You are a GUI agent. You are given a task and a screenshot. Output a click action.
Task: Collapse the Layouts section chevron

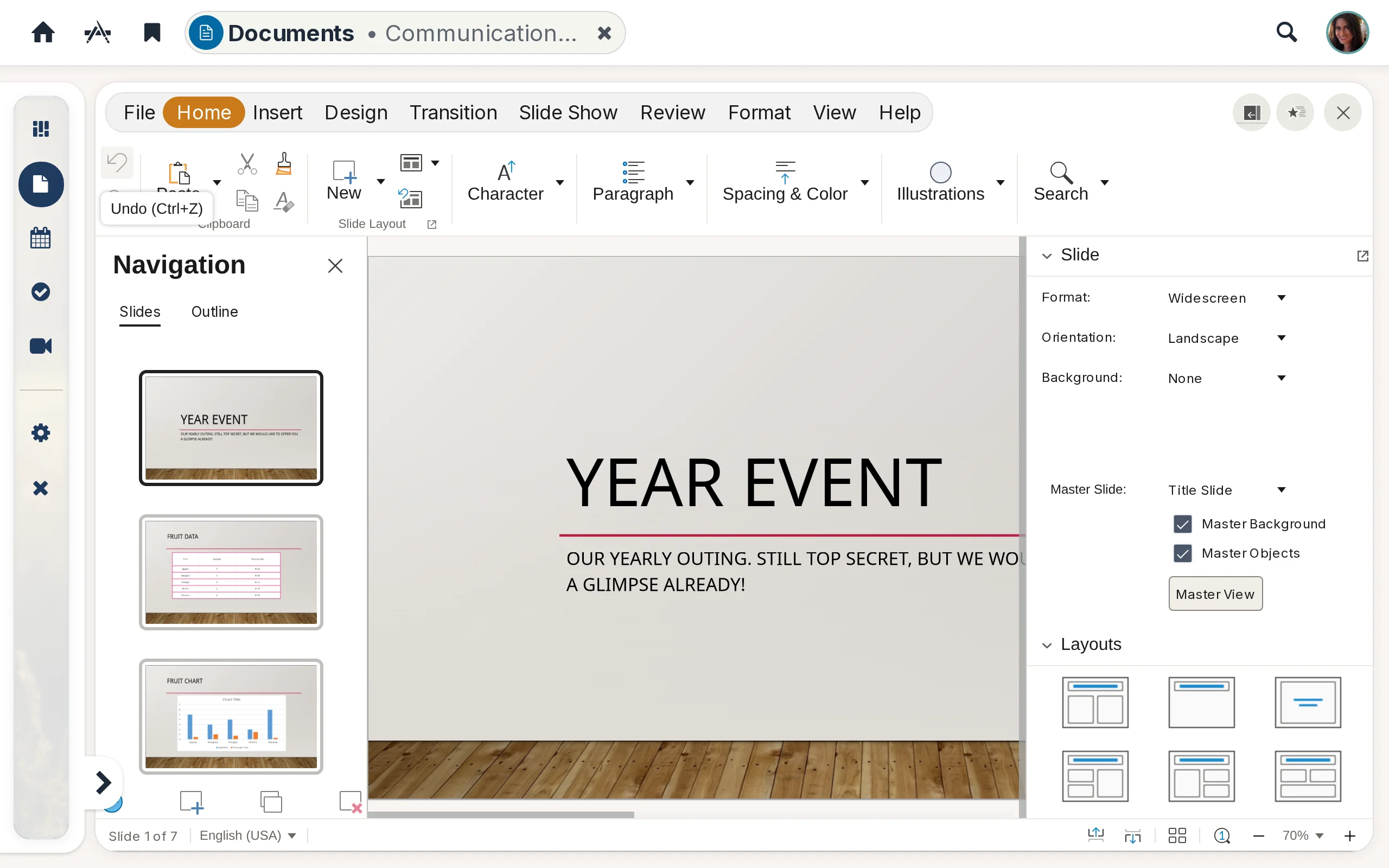(x=1047, y=645)
